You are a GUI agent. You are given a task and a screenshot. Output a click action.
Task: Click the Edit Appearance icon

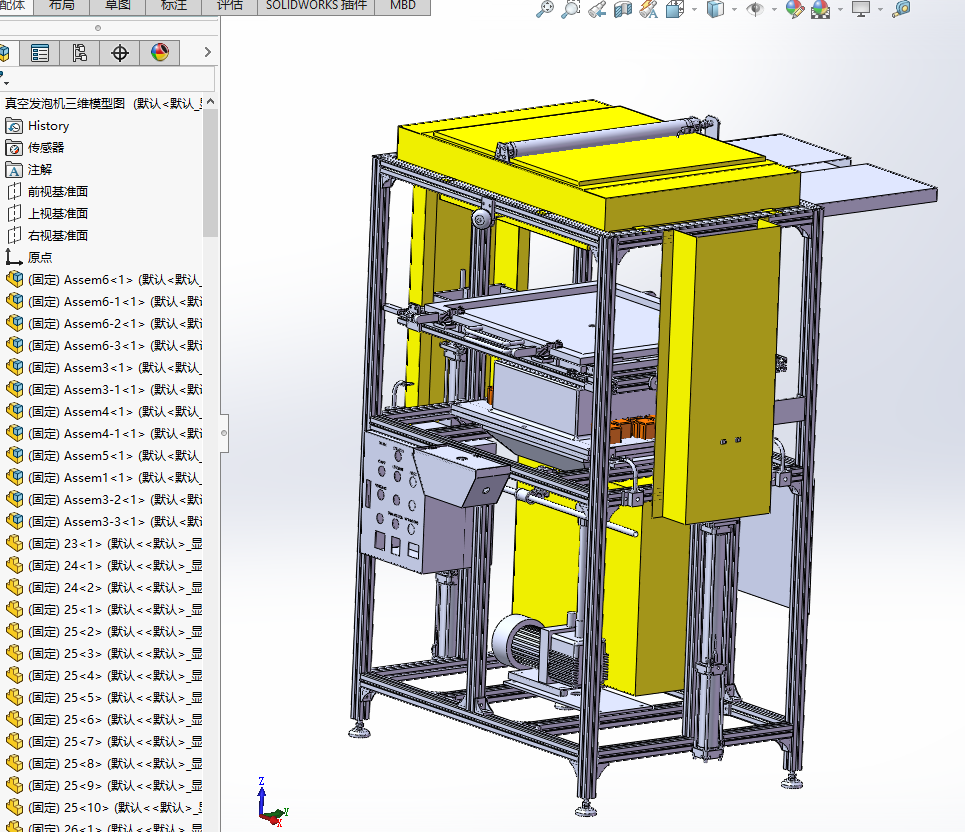click(x=795, y=10)
